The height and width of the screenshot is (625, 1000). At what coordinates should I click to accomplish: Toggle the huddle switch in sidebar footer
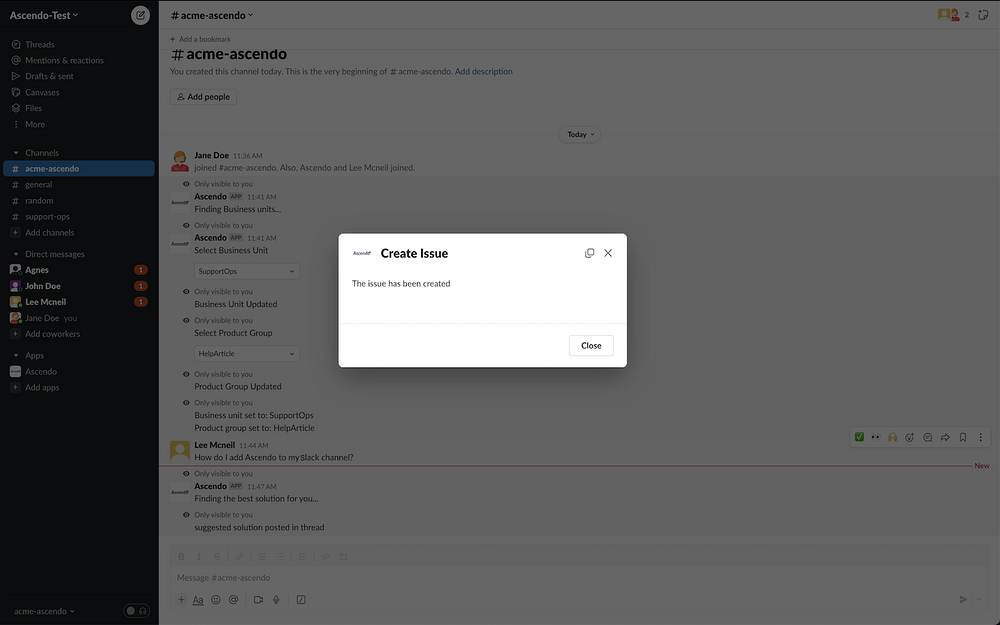tap(136, 611)
